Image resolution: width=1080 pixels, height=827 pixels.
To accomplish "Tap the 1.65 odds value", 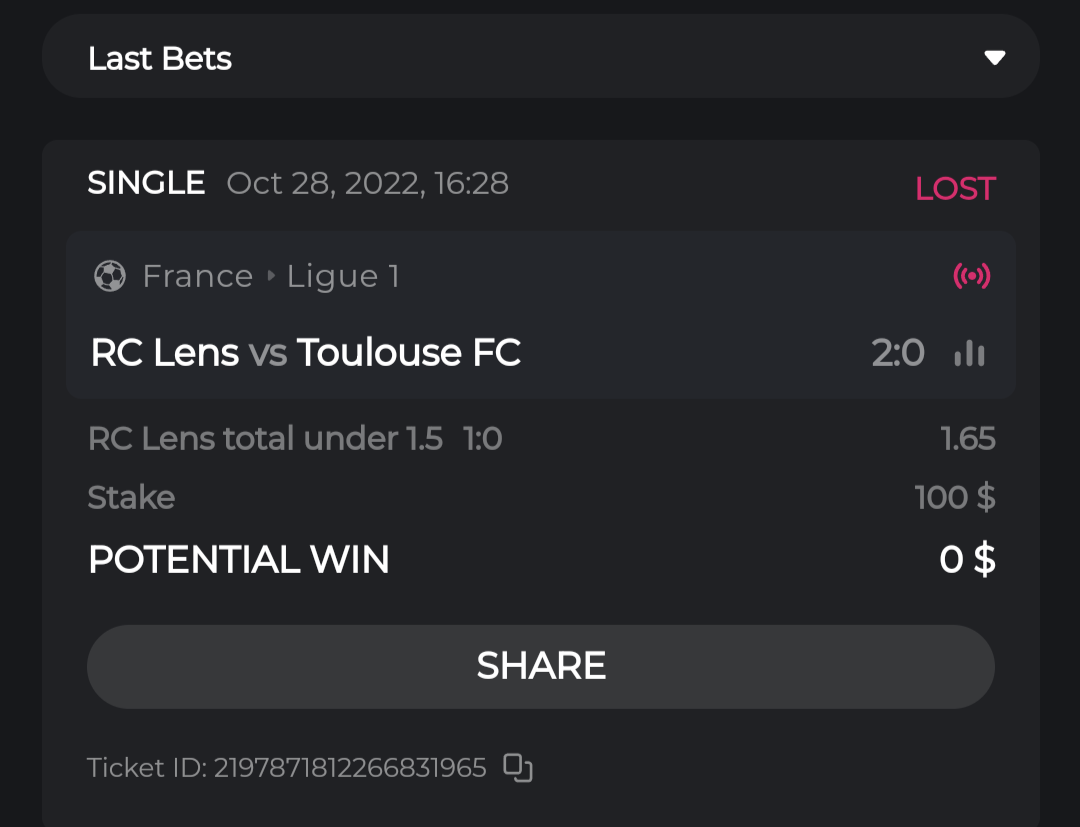I will coord(967,438).
